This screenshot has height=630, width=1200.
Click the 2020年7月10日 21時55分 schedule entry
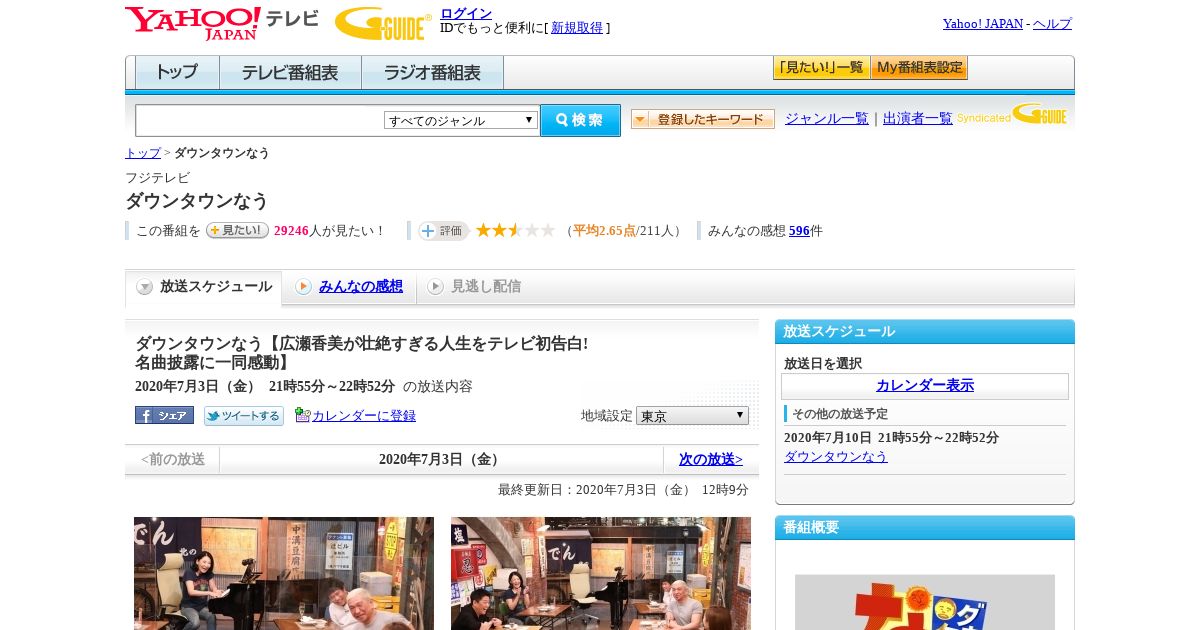tap(891, 438)
